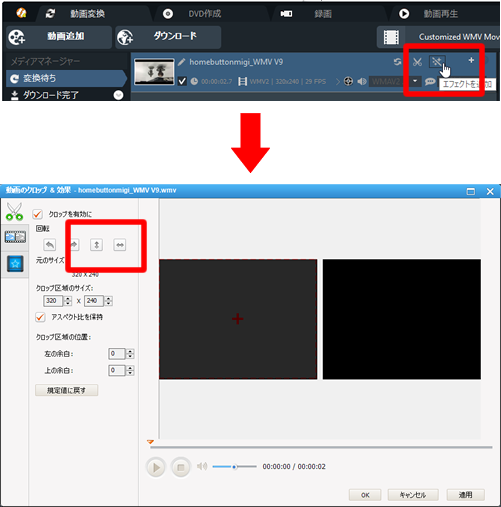Click the add effect magic wand icon
This screenshot has height=507, width=501.
click(437, 61)
